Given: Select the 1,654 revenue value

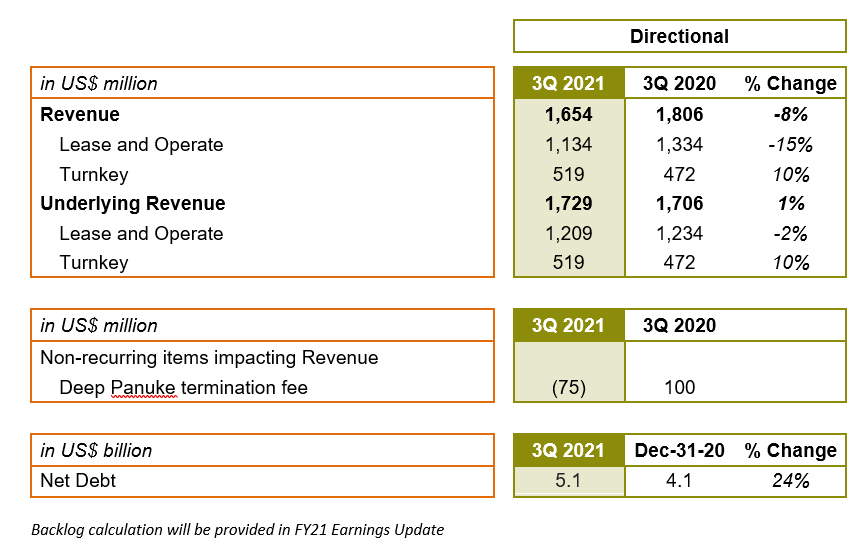Looking at the screenshot, I should (568, 115).
